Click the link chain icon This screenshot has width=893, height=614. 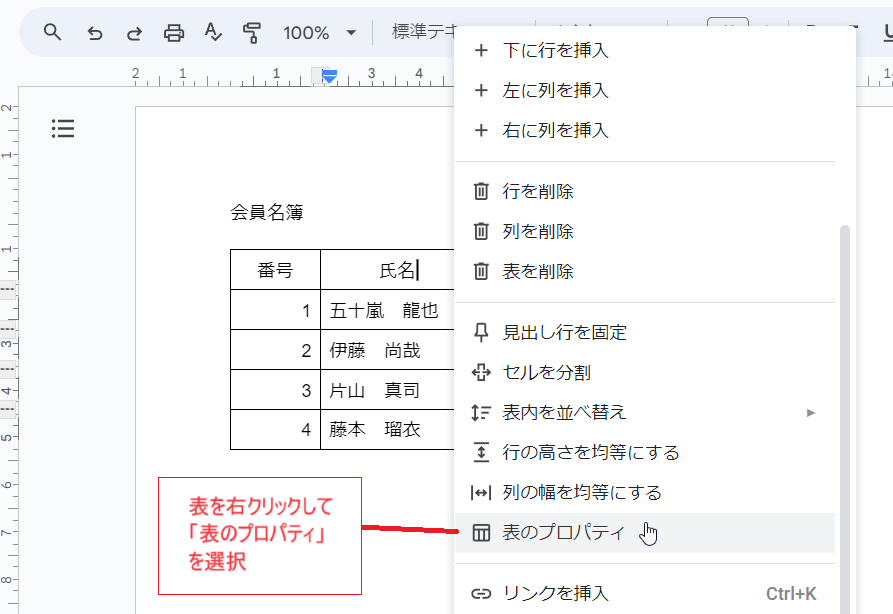[x=481, y=593]
